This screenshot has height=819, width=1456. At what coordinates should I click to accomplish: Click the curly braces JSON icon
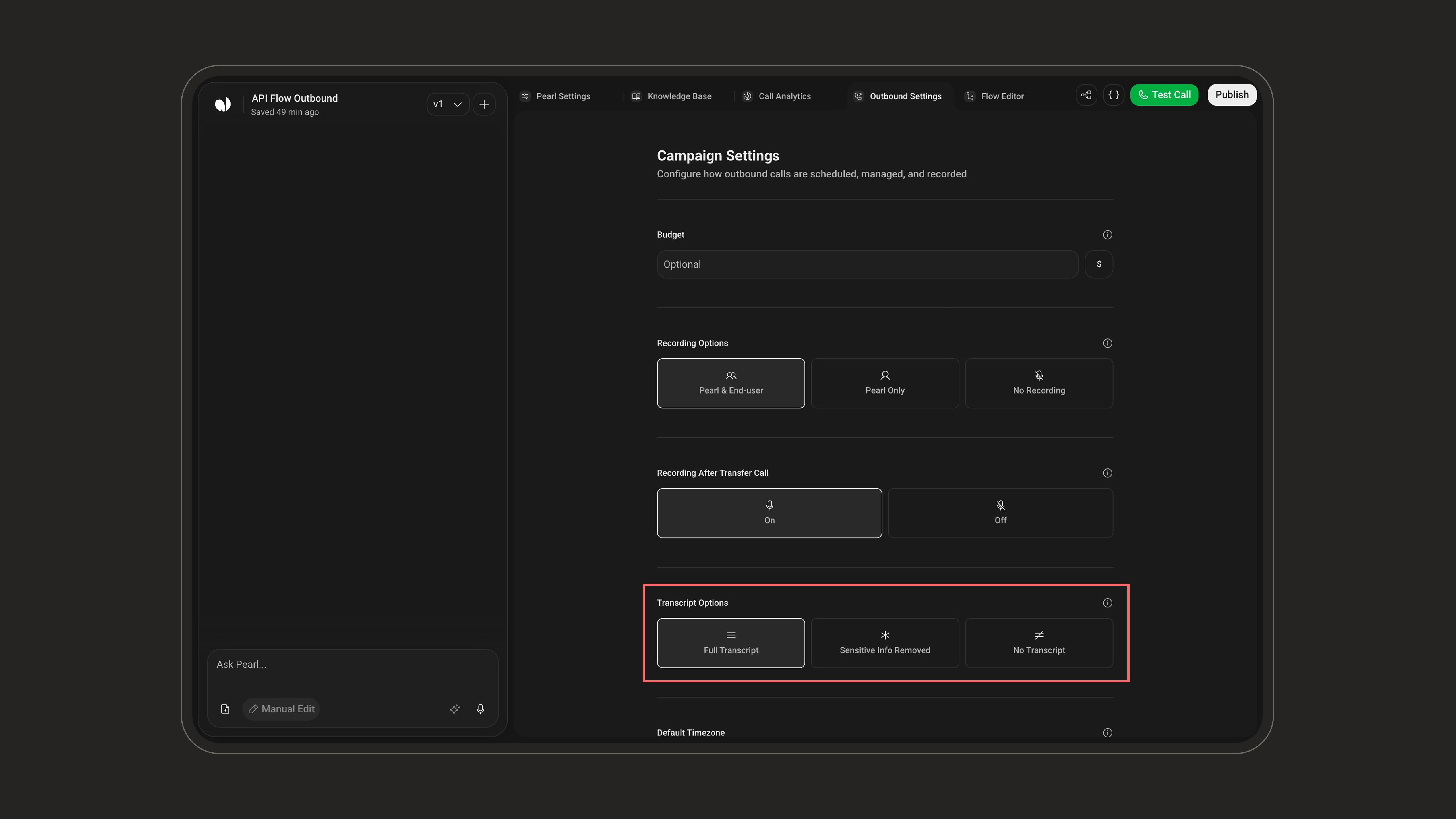click(x=1114, y=95)
